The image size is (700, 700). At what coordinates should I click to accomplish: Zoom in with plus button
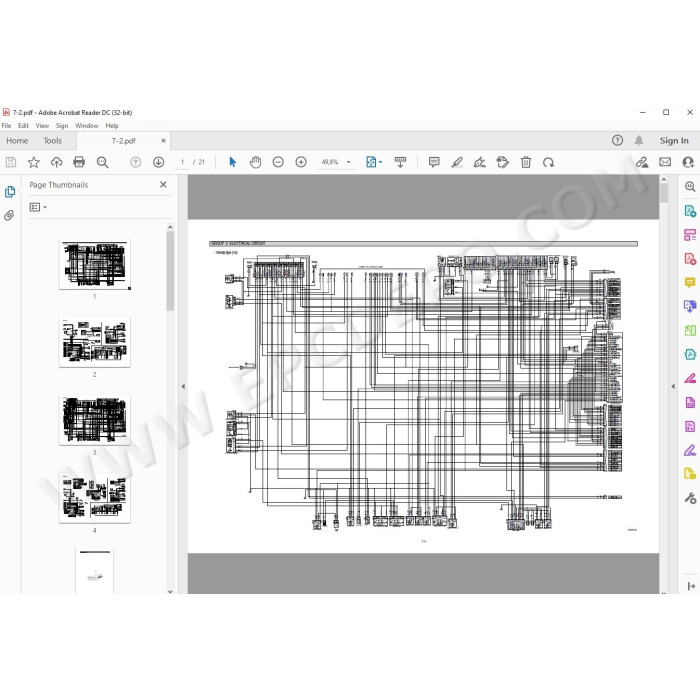[x=301, y=162]
